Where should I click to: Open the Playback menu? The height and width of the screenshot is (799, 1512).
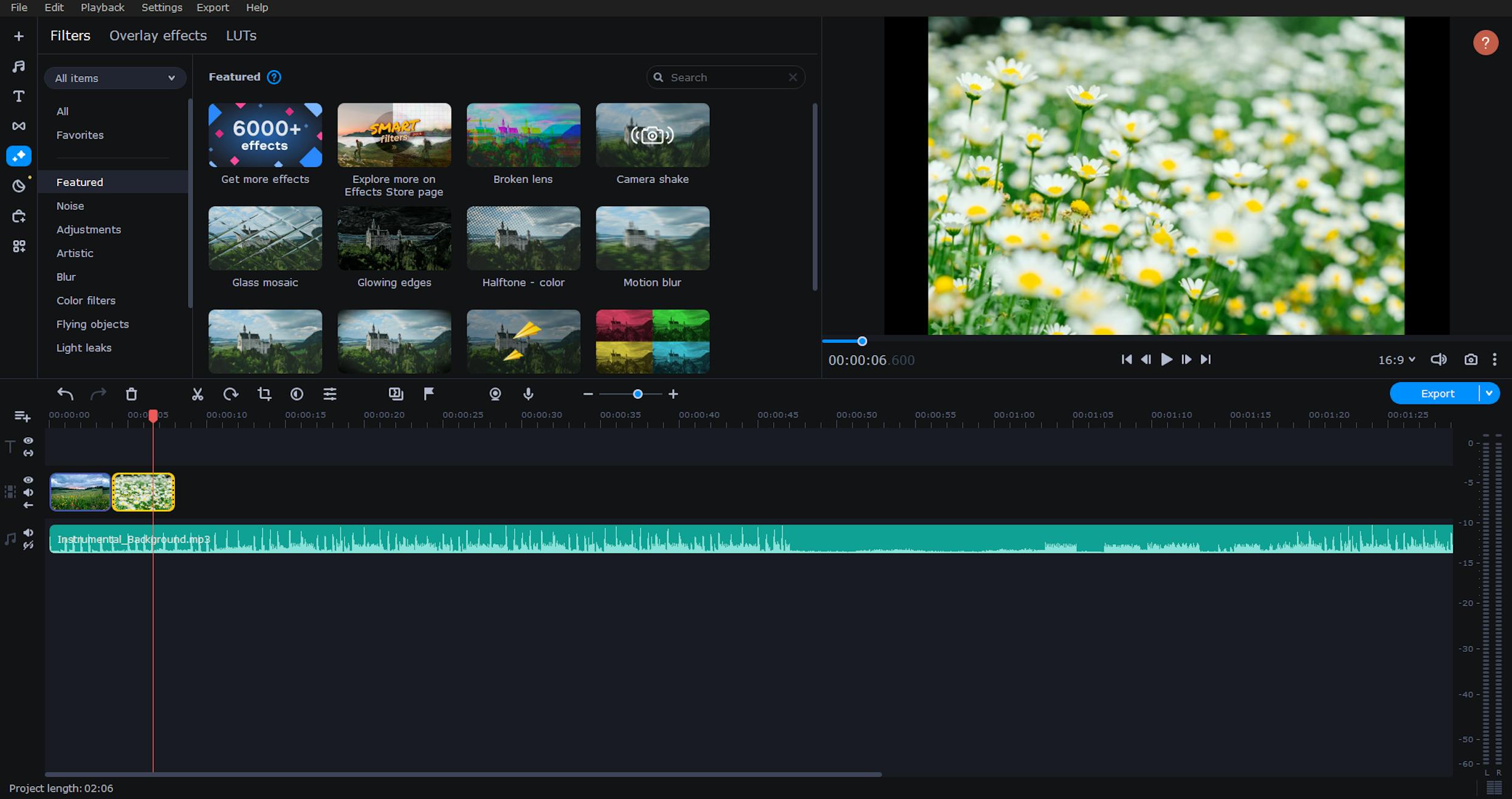coord(102,7)
